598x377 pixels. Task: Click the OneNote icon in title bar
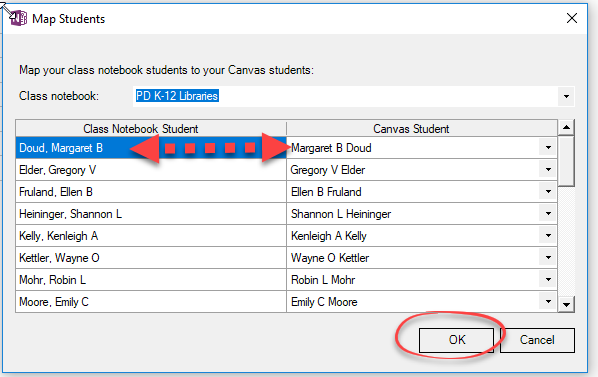click(x=19, y=18)
